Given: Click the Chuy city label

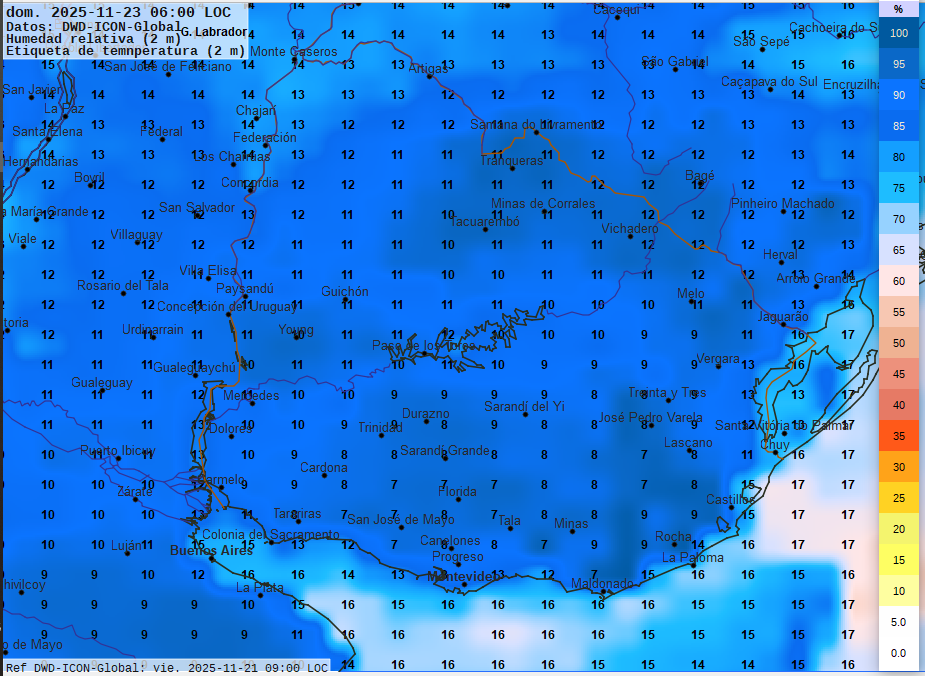Looking at the screenshot, I should [775, 445].
